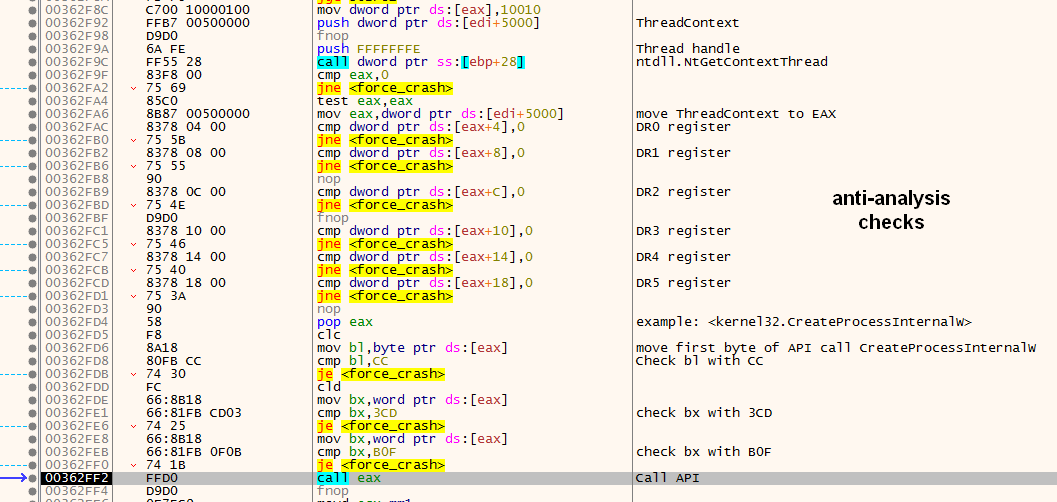Select the 'push FFFFFFFE' instruction
The width and height of the screenshot is (1057, 502).
tap(369, 49)
